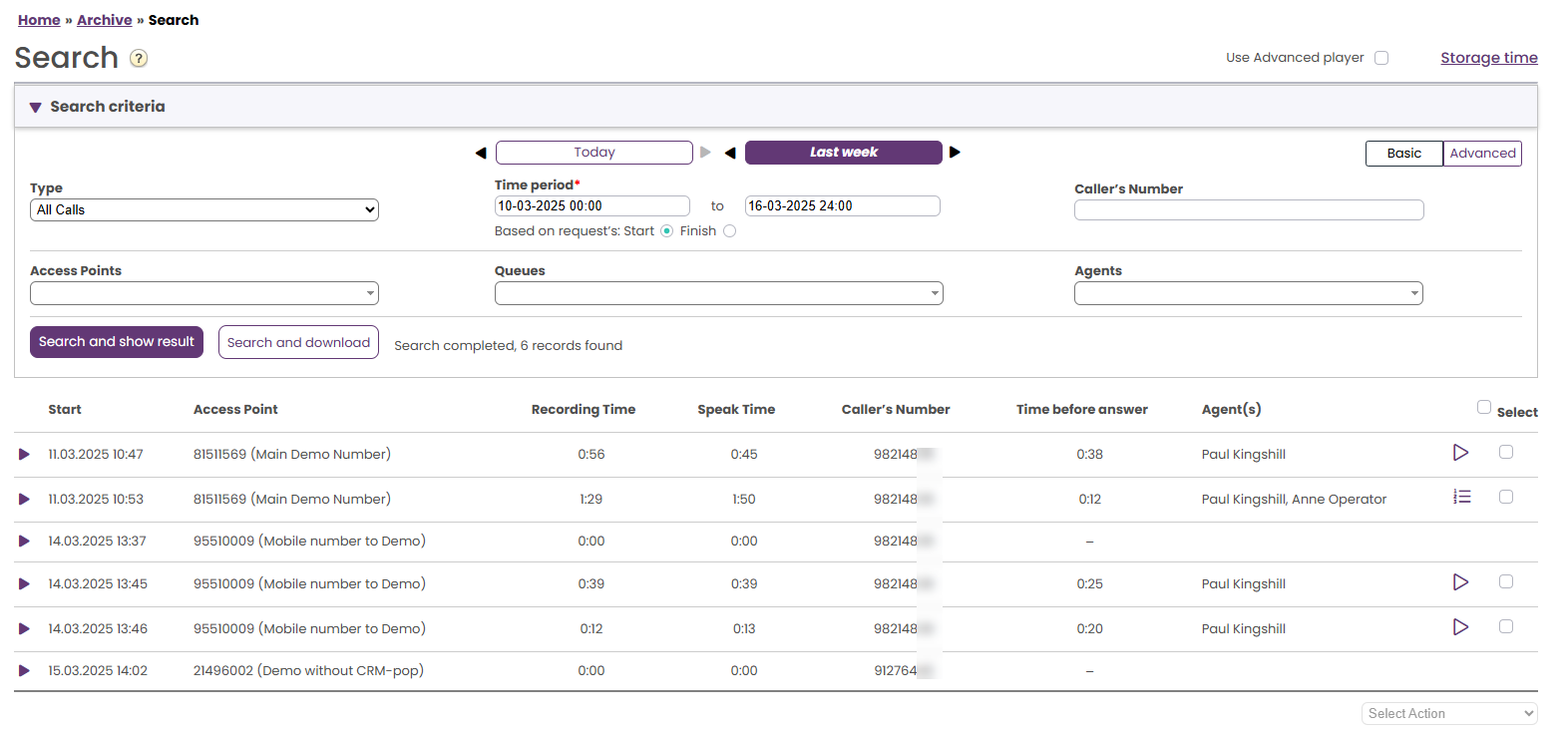Open the Select Action dropdown
The height and width of the screenshot is (735, 1568).
[1448, 714]
